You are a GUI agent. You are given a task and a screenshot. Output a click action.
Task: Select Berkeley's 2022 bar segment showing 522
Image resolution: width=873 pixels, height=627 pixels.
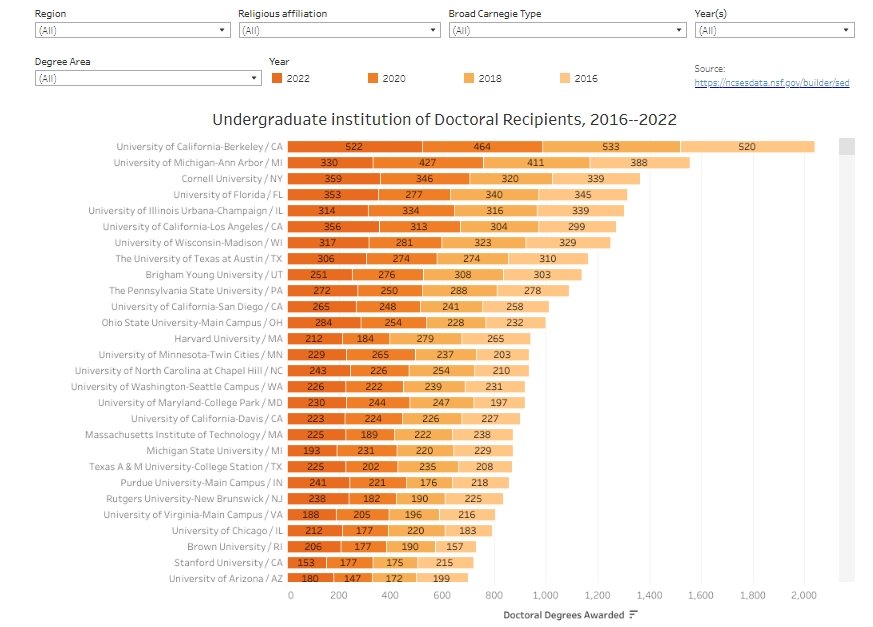[355, 146]
